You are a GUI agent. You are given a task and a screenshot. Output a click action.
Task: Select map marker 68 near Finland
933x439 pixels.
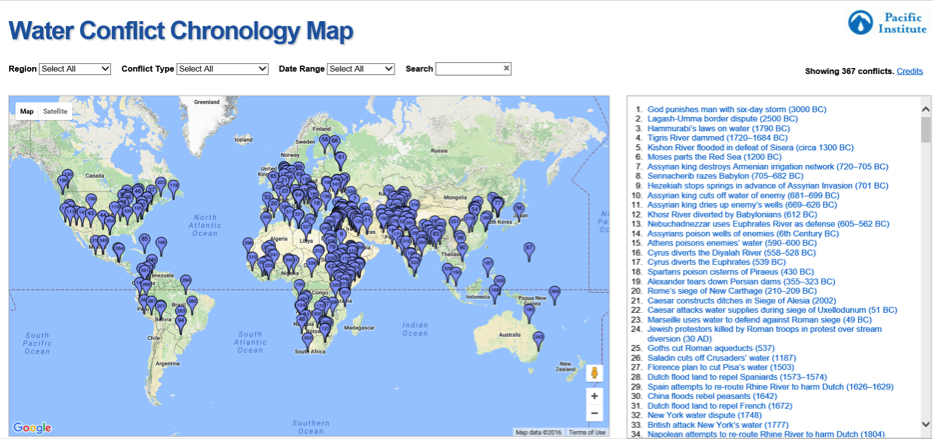click(335, 143)
